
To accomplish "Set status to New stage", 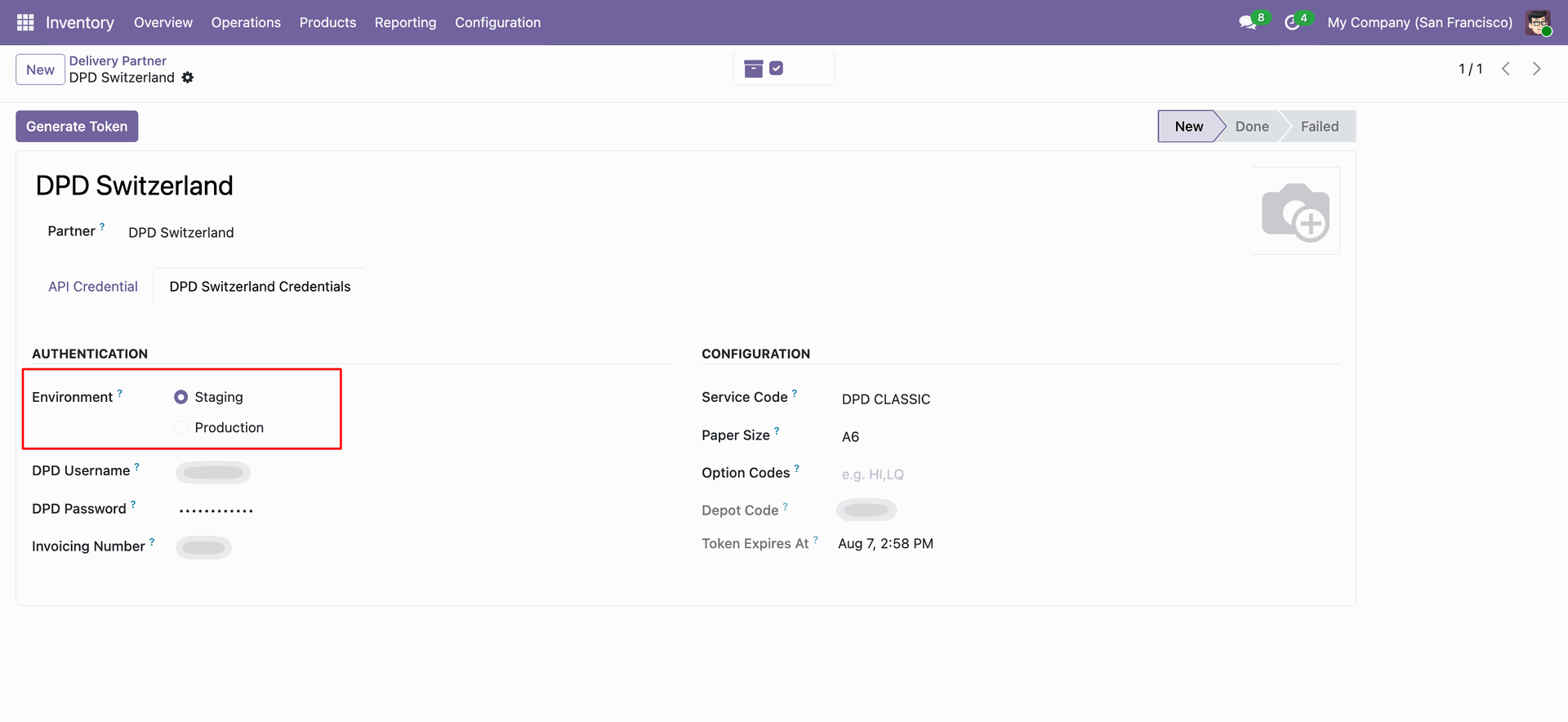I will tap(1188, 127).
